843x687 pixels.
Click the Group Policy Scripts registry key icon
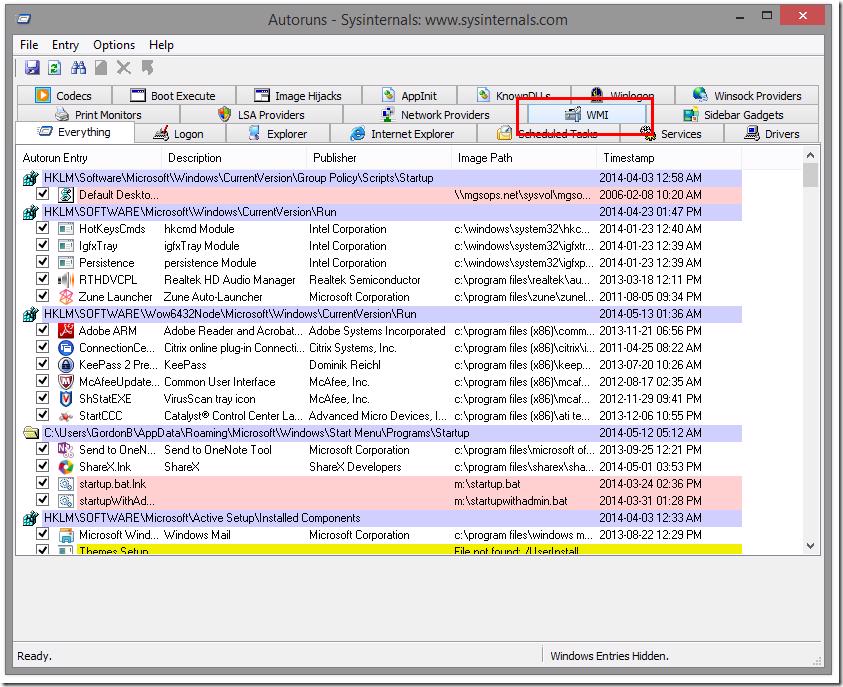pyautogui.click(x=31, y=178)
